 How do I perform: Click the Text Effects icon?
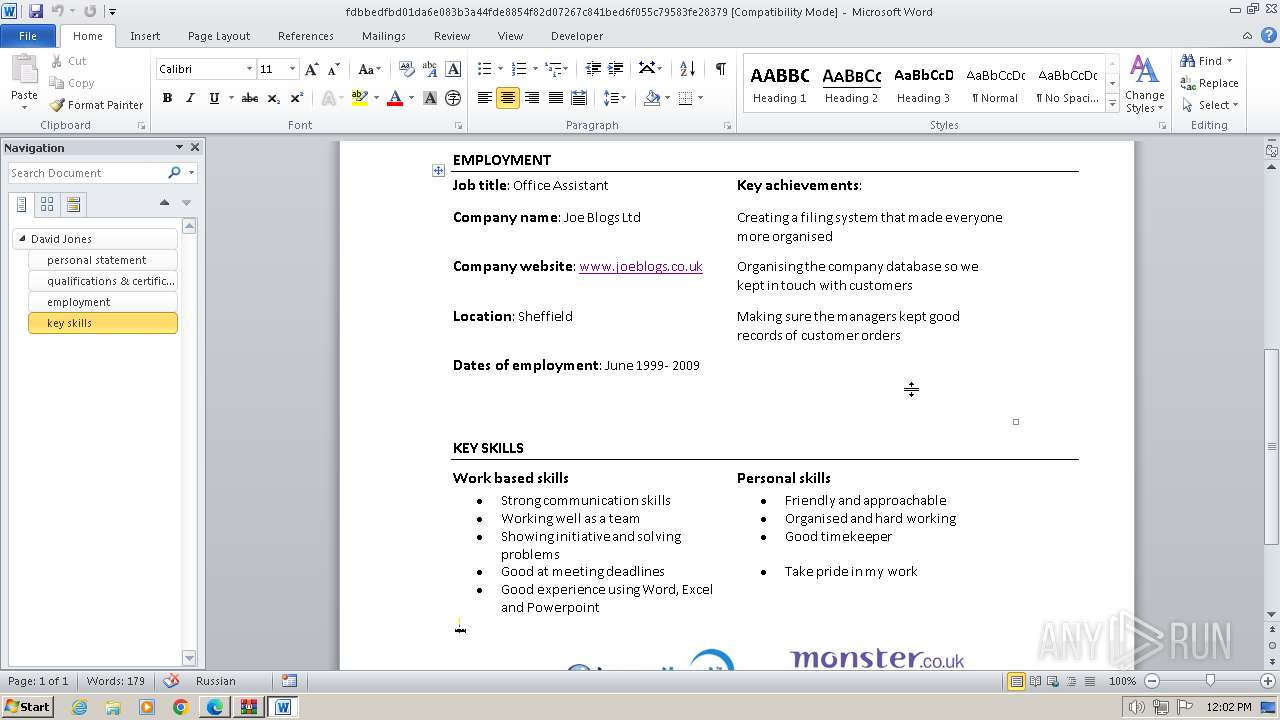(328, 98)
